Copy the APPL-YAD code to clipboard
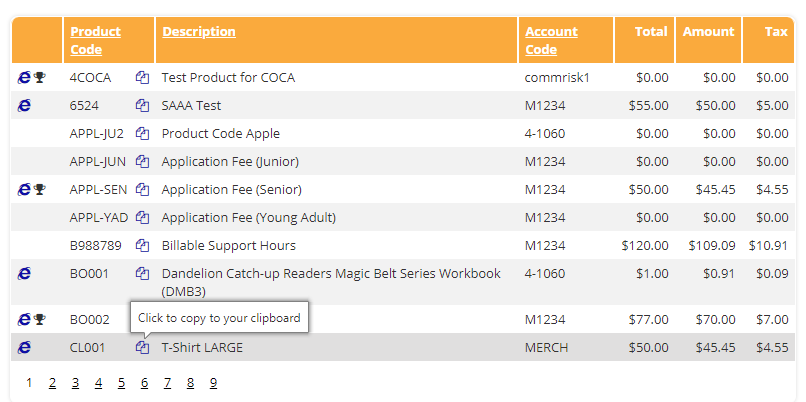 point(142,218)
